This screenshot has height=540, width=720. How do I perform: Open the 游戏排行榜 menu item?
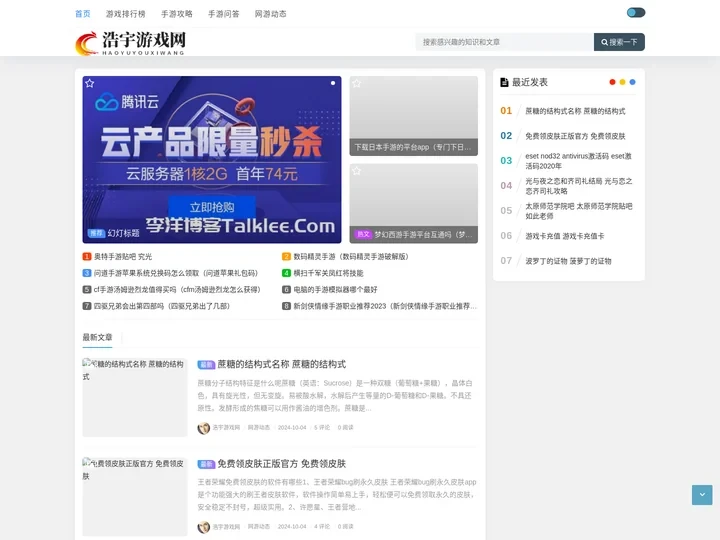[x=125, y=14]
